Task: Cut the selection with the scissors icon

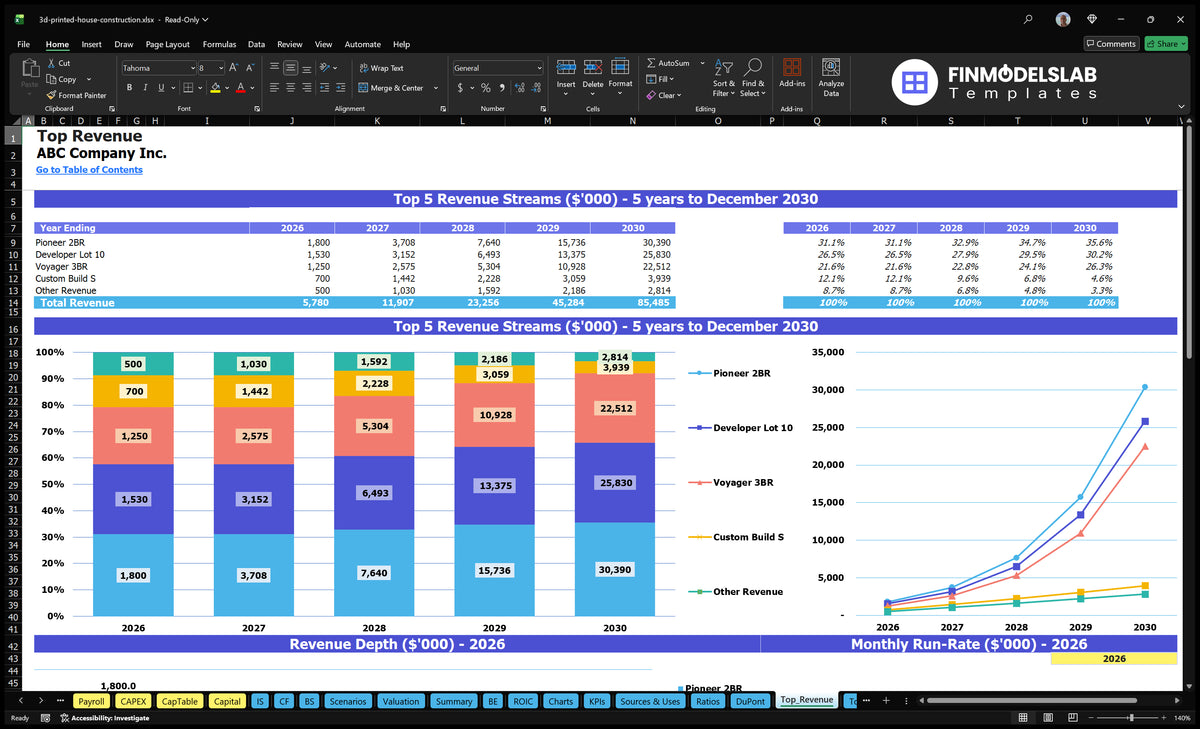Action: click(51, 63)
